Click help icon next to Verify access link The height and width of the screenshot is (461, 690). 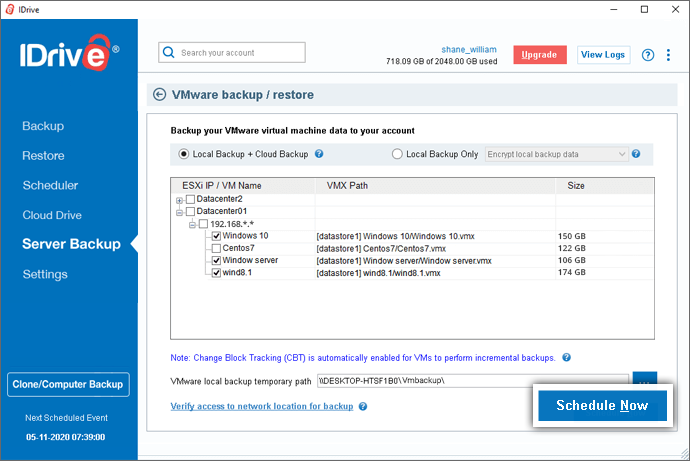pyautogui.click(x=363, y=406)
